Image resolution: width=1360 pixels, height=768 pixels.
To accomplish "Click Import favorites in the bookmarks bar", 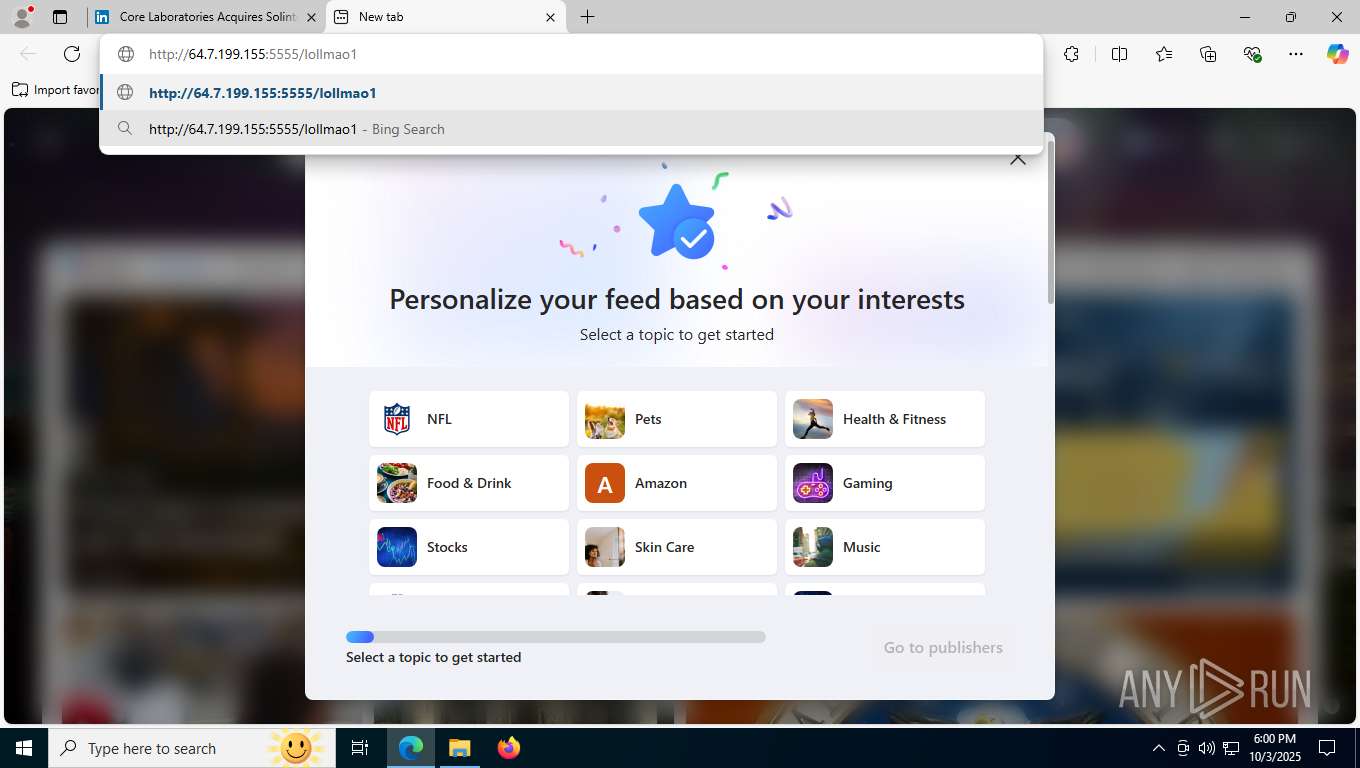I will coord(55,90).
